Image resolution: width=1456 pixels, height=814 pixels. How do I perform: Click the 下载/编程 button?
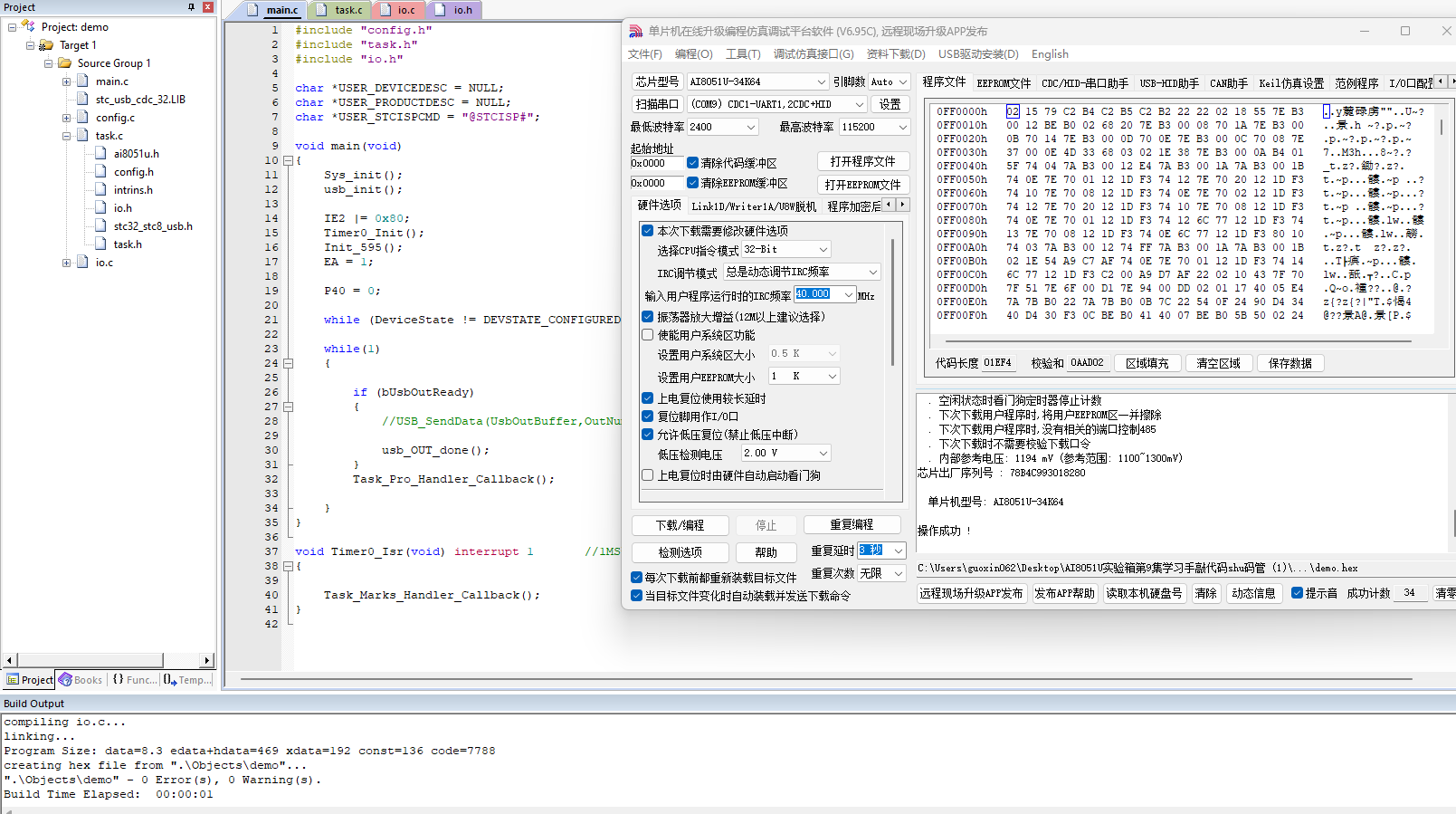[x=680, y=525]
